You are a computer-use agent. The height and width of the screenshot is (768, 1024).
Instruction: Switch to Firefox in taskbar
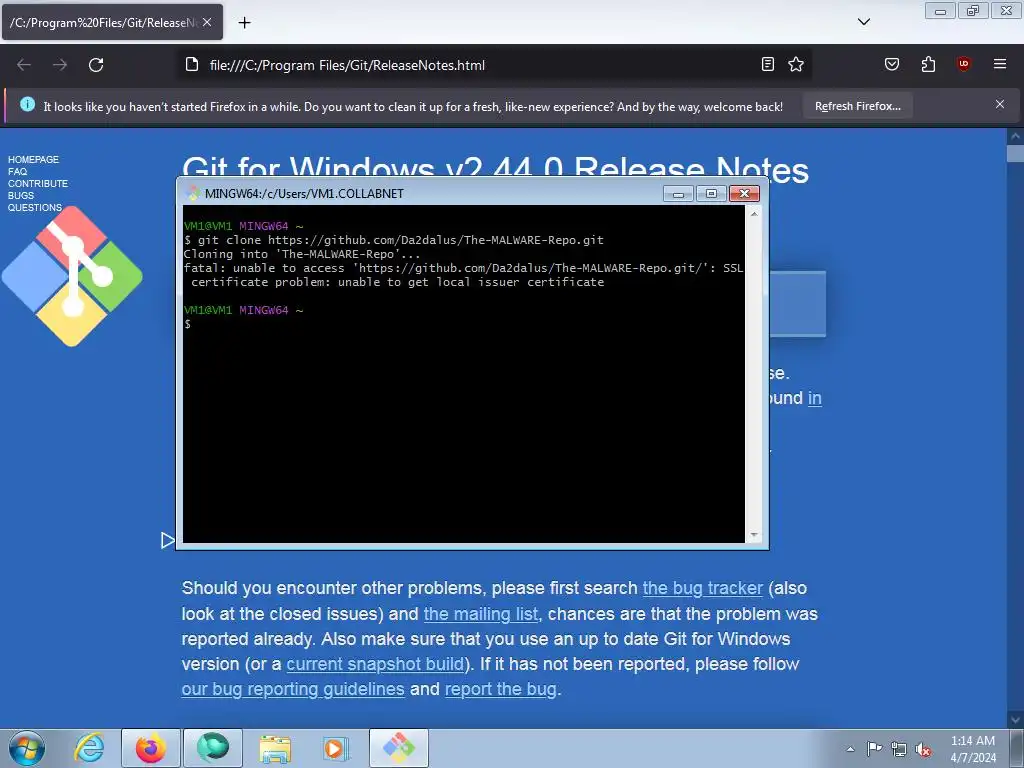[150, 748]
